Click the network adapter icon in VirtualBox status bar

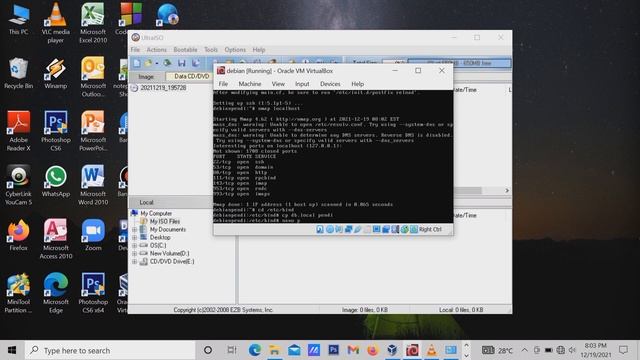coord(348,229)
